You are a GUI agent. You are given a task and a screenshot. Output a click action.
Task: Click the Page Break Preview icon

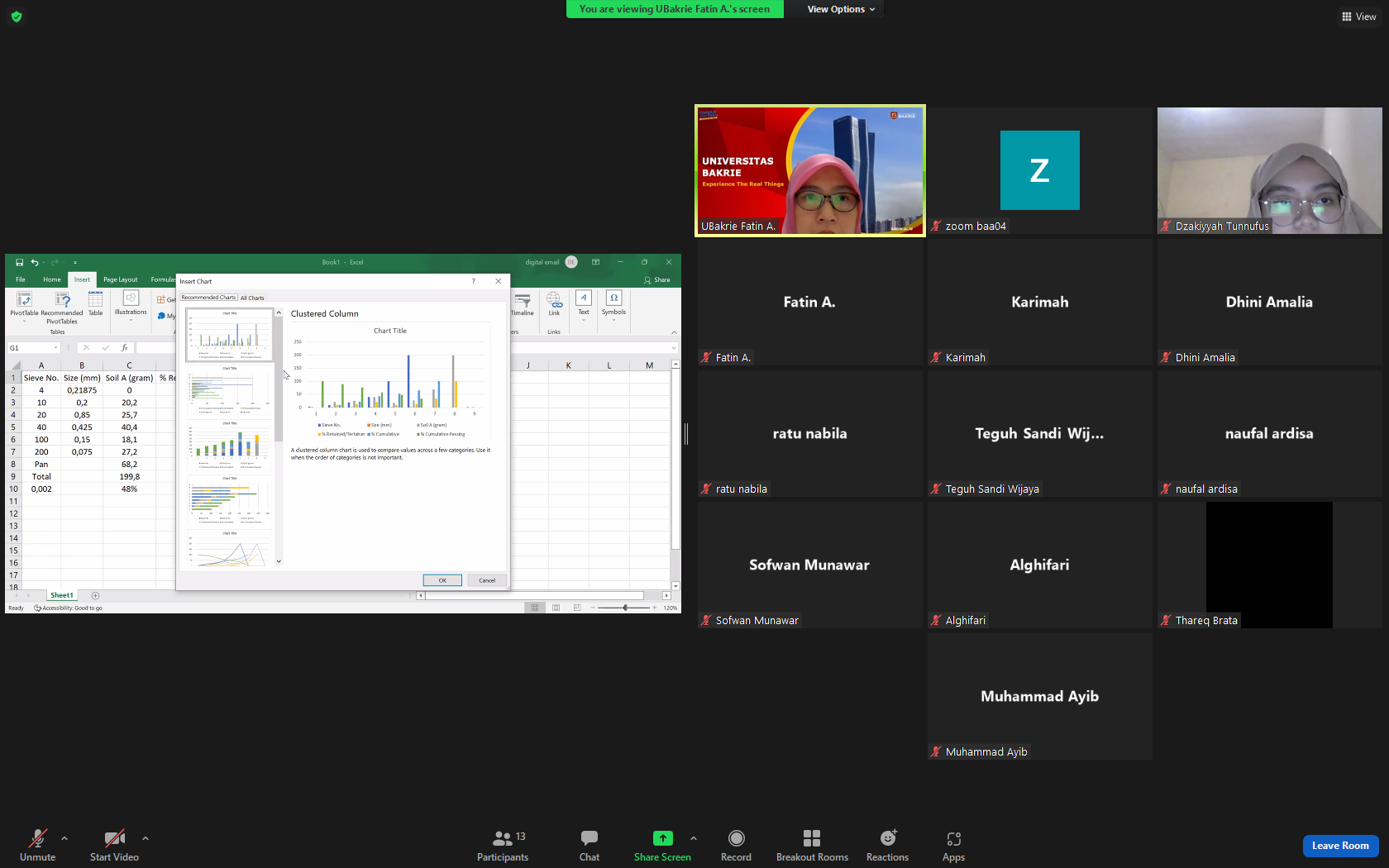576,608
